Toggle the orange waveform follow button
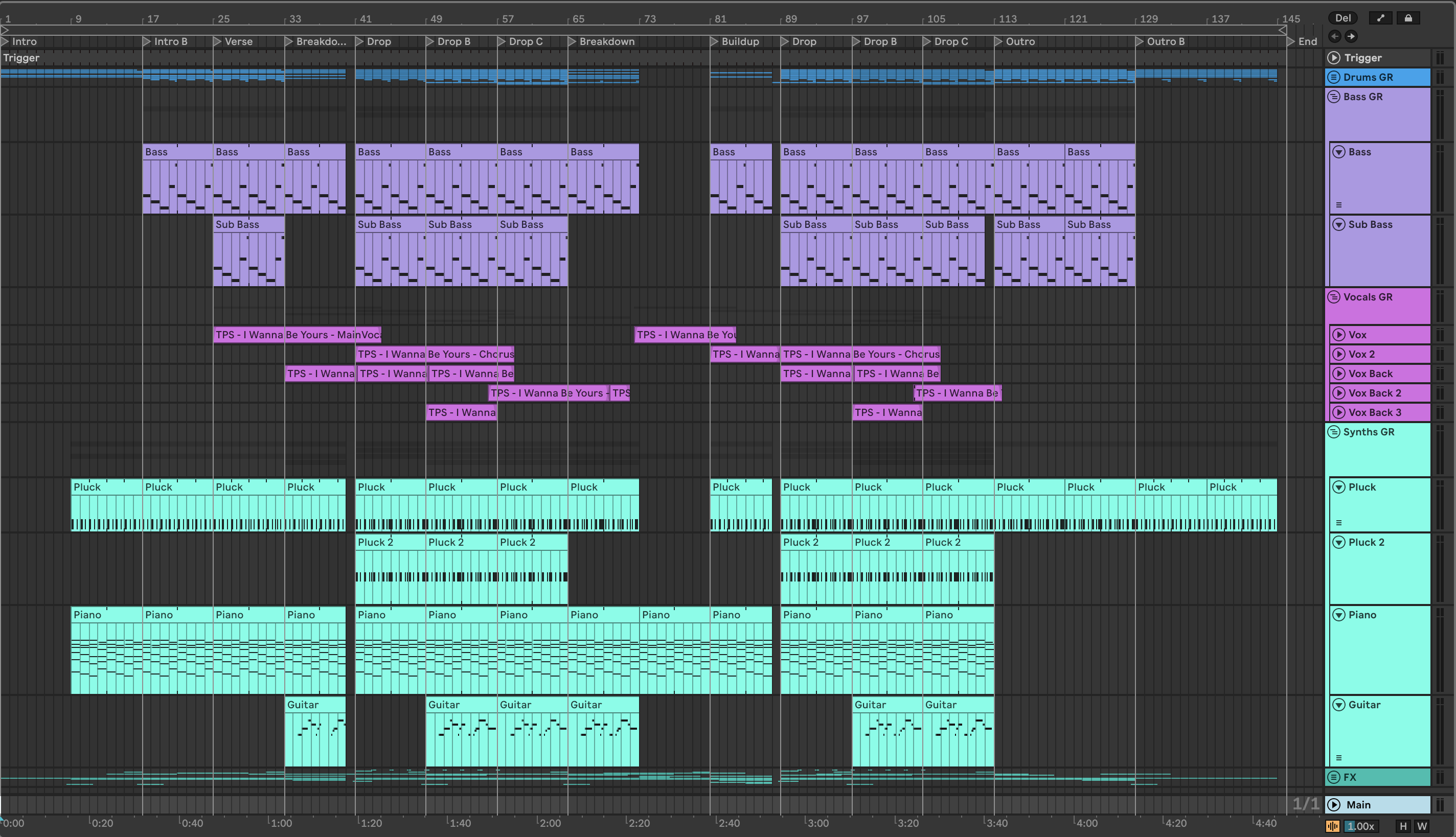 tap(1332, 826)
